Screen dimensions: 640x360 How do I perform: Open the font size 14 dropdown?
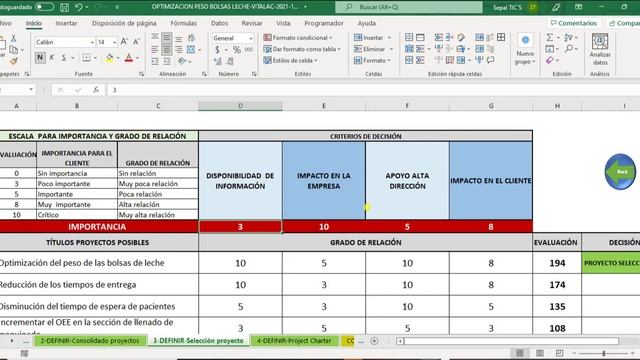point(114,42)
